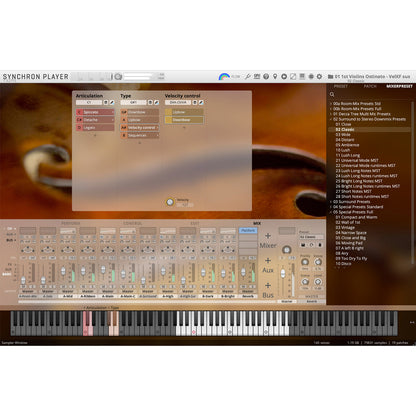Click trash icon under Type header

tap(150, 102)
